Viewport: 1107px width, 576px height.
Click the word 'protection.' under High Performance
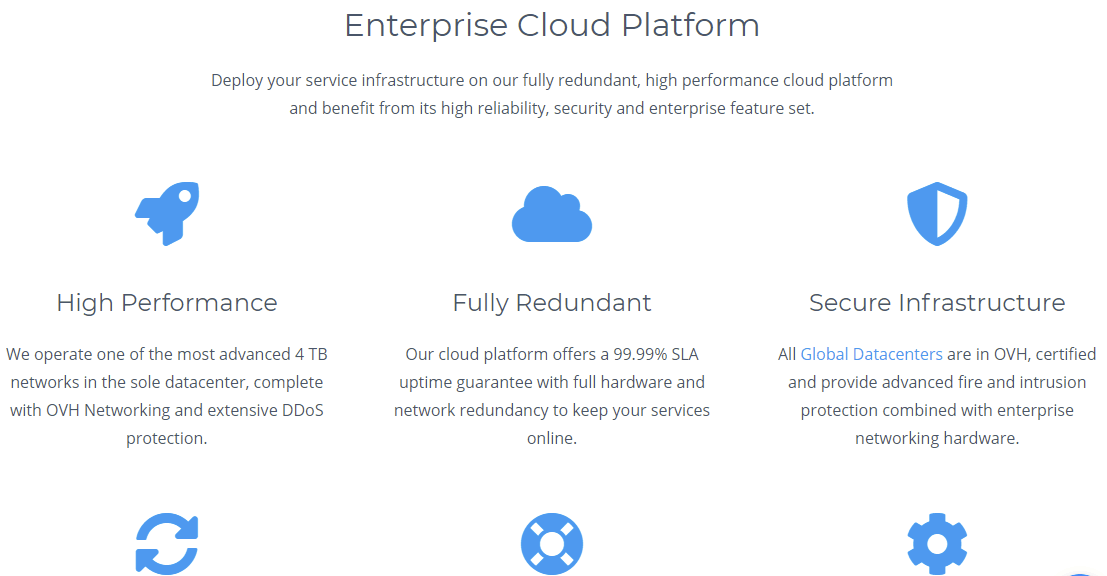click(167, 438)
